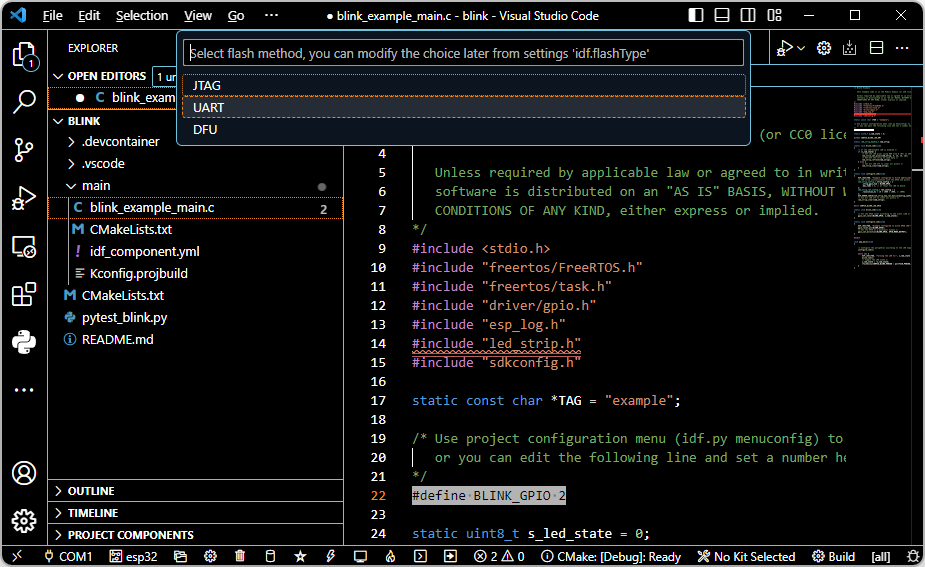
Task: Open the View menu
Action: click(x=198, y=16)
